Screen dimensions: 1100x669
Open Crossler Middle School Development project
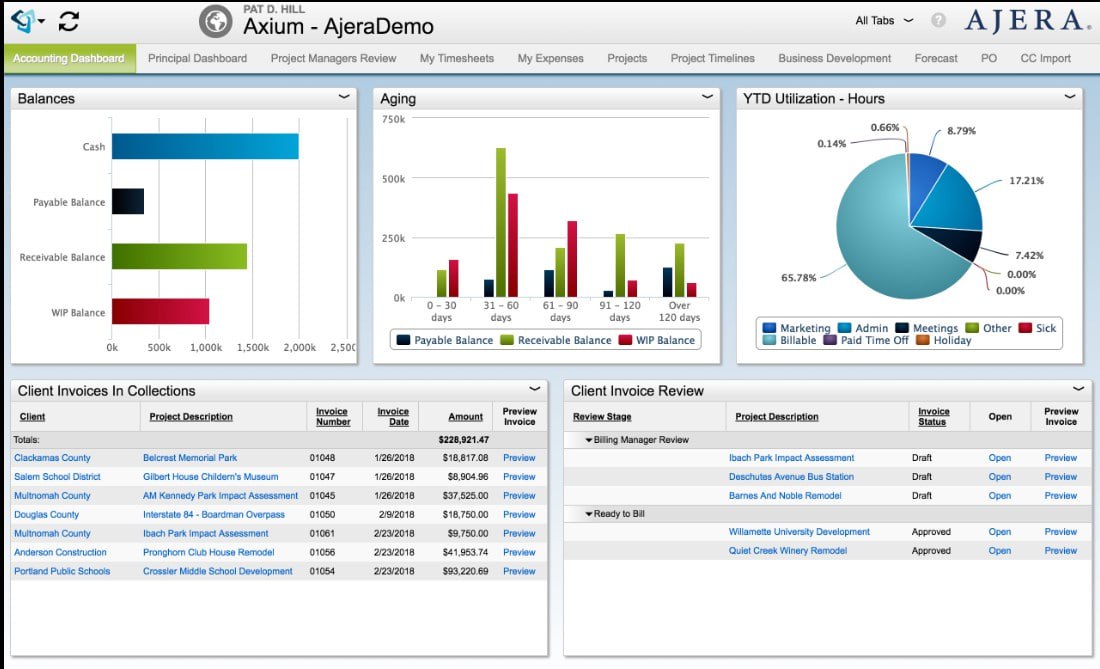tap(217, 572)
